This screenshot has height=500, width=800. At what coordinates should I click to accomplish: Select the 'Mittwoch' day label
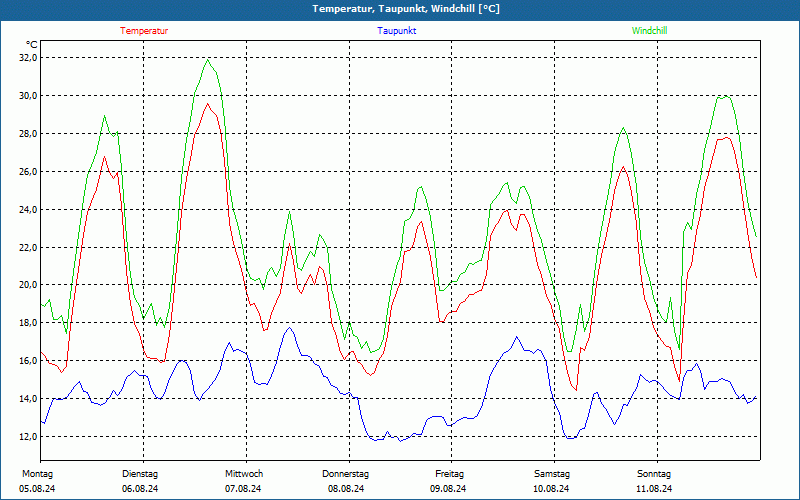coord(244,474)
